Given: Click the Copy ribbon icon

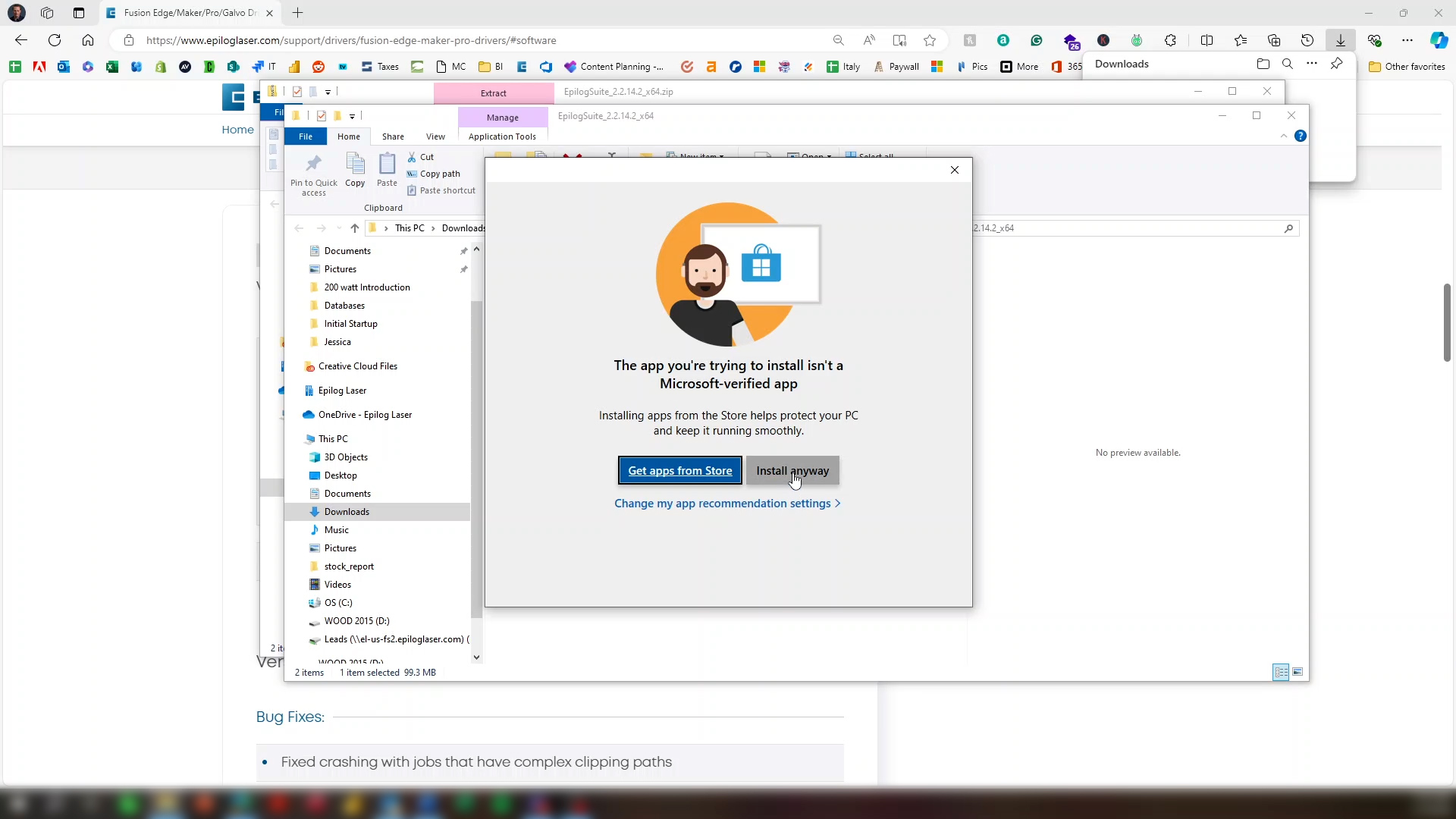Looking at the screenshot, I should (355, 169).
